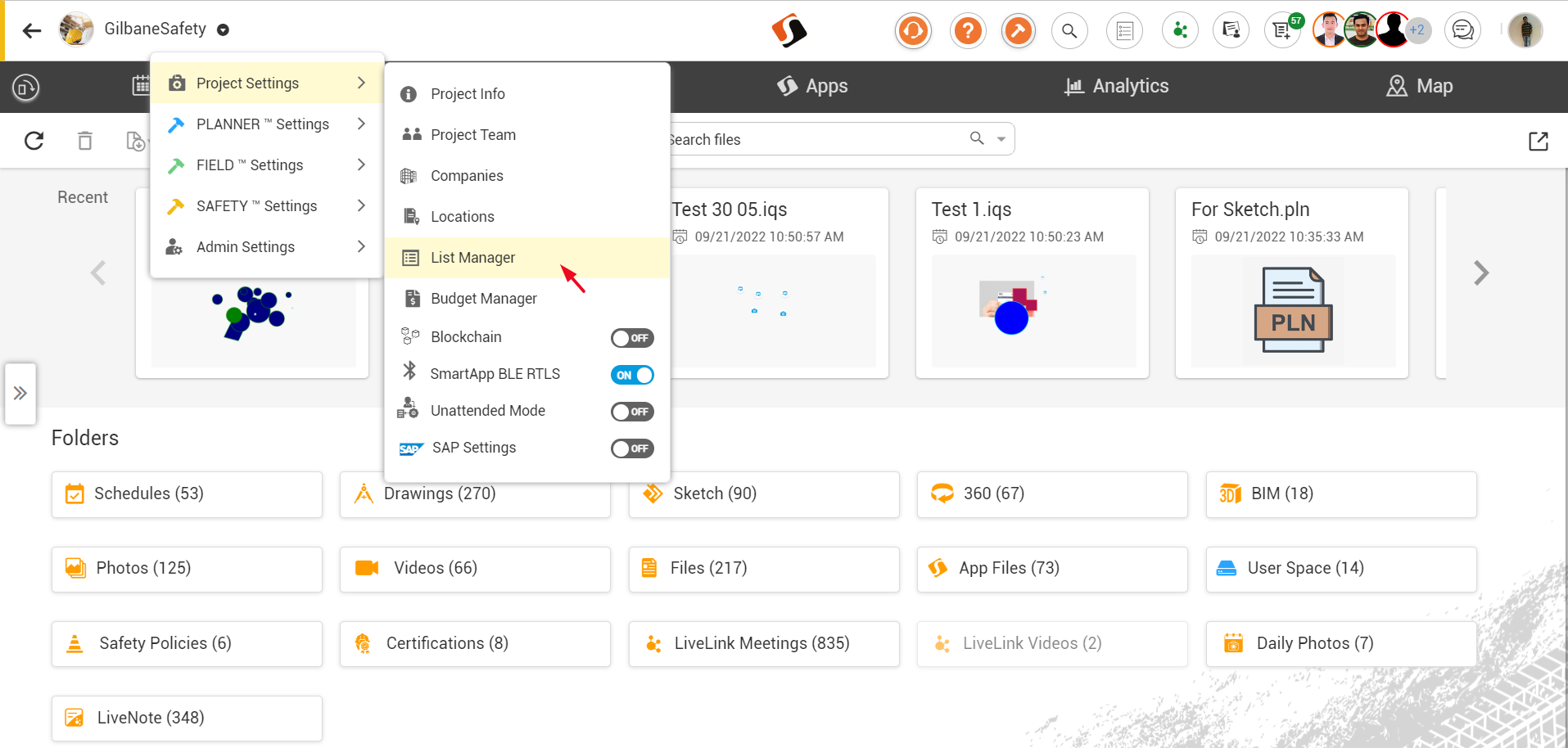Open Project Team menu item

pos(527,135)
